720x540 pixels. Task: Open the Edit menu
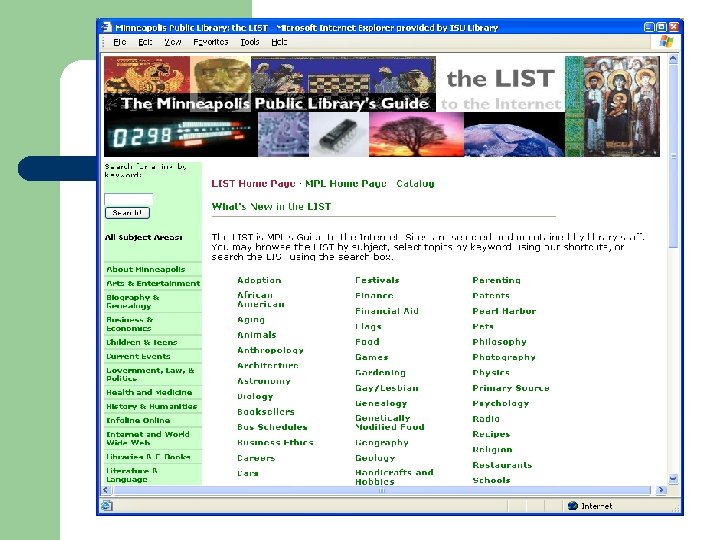click(145, 42)
